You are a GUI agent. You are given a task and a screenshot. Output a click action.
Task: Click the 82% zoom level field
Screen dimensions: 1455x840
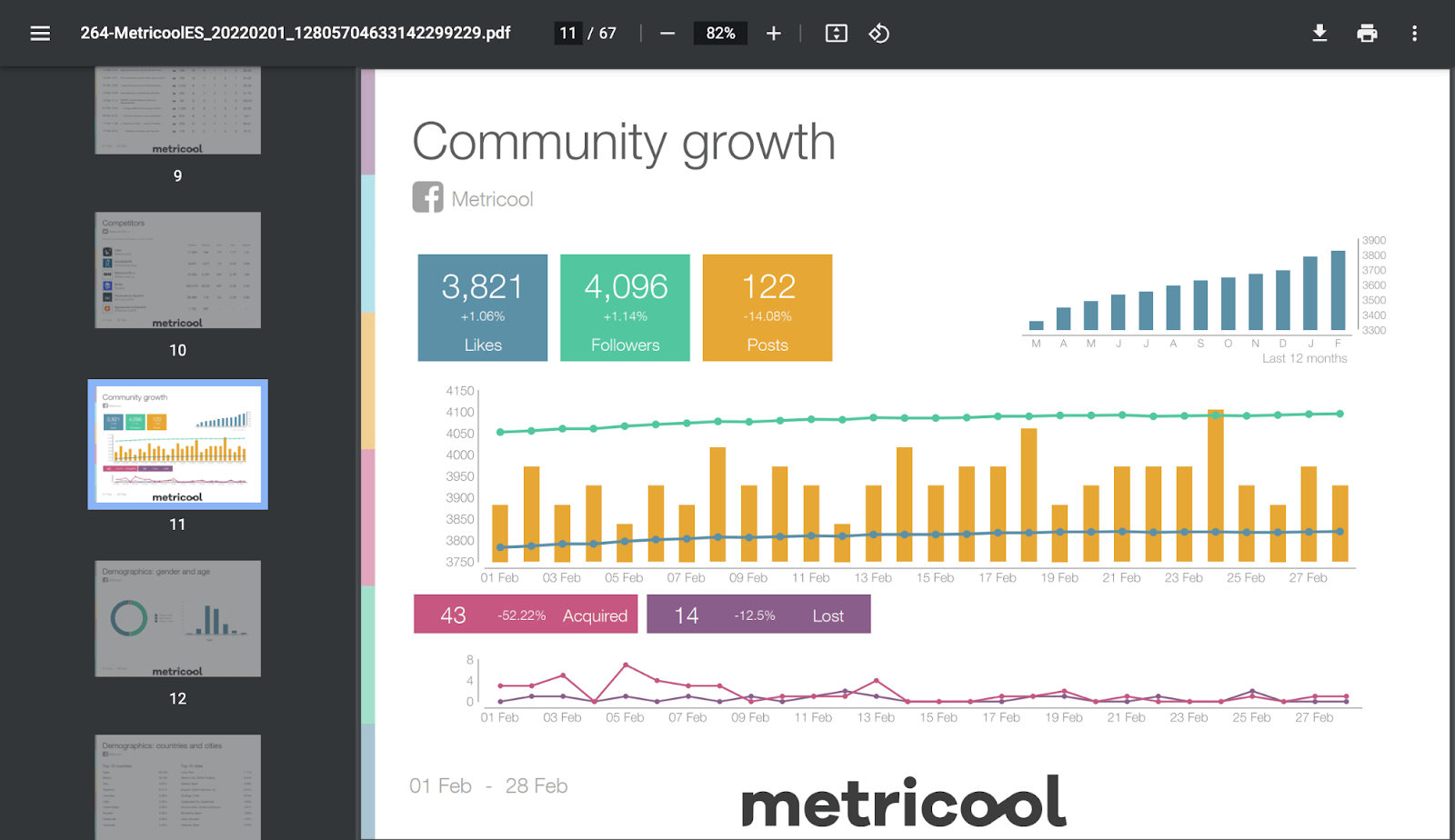[x=720, y=33]
